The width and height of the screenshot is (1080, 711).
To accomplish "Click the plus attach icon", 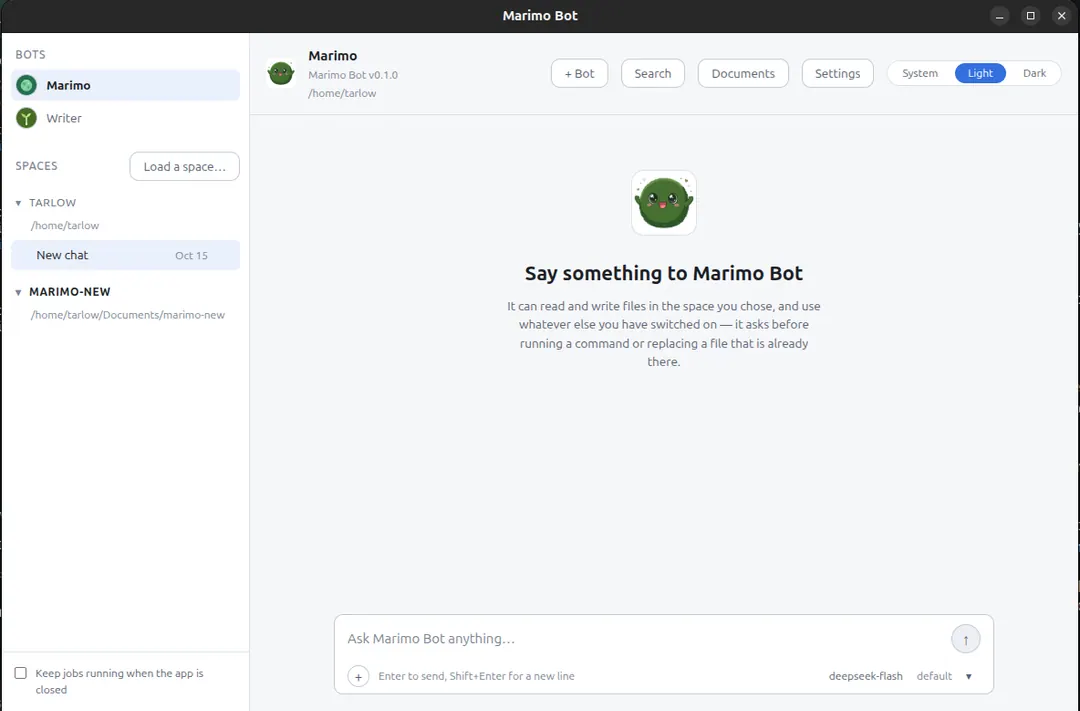I will click(x=358, y=677).
